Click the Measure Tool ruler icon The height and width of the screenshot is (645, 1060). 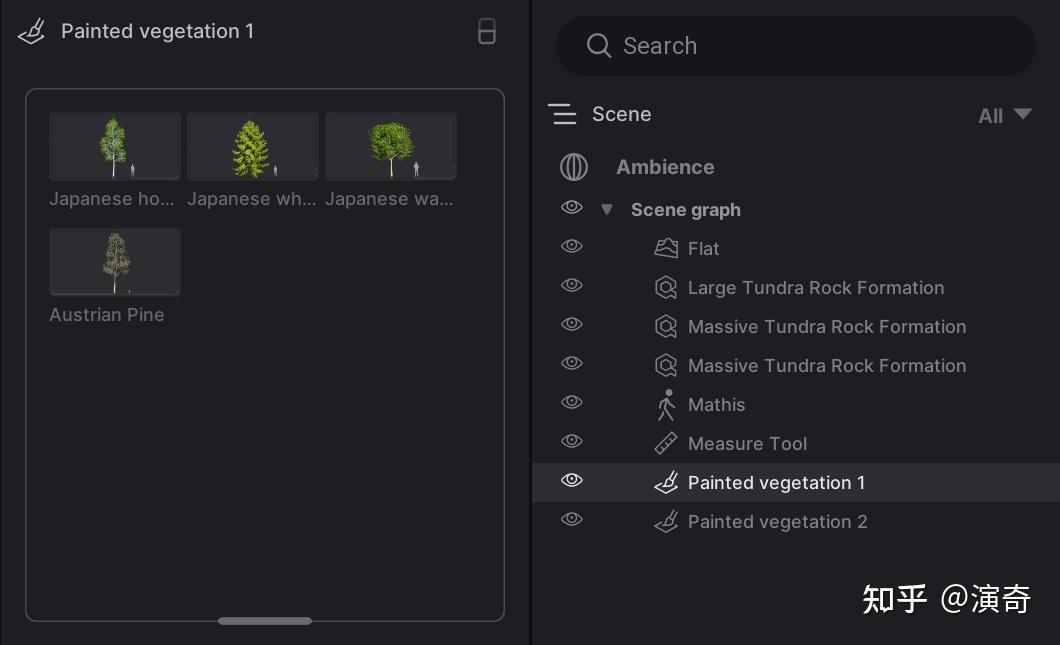pyautogui.click(x=666, y=444)
